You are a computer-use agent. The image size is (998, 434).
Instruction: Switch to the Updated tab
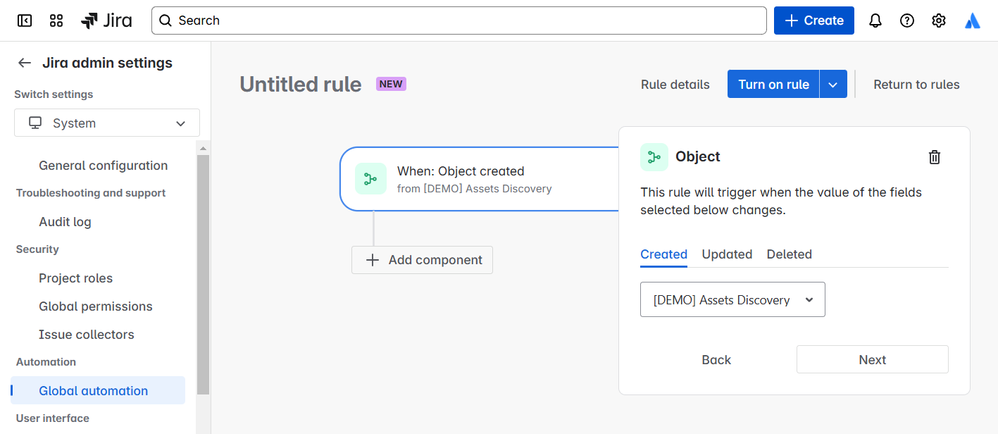click(x=727, y=254)
